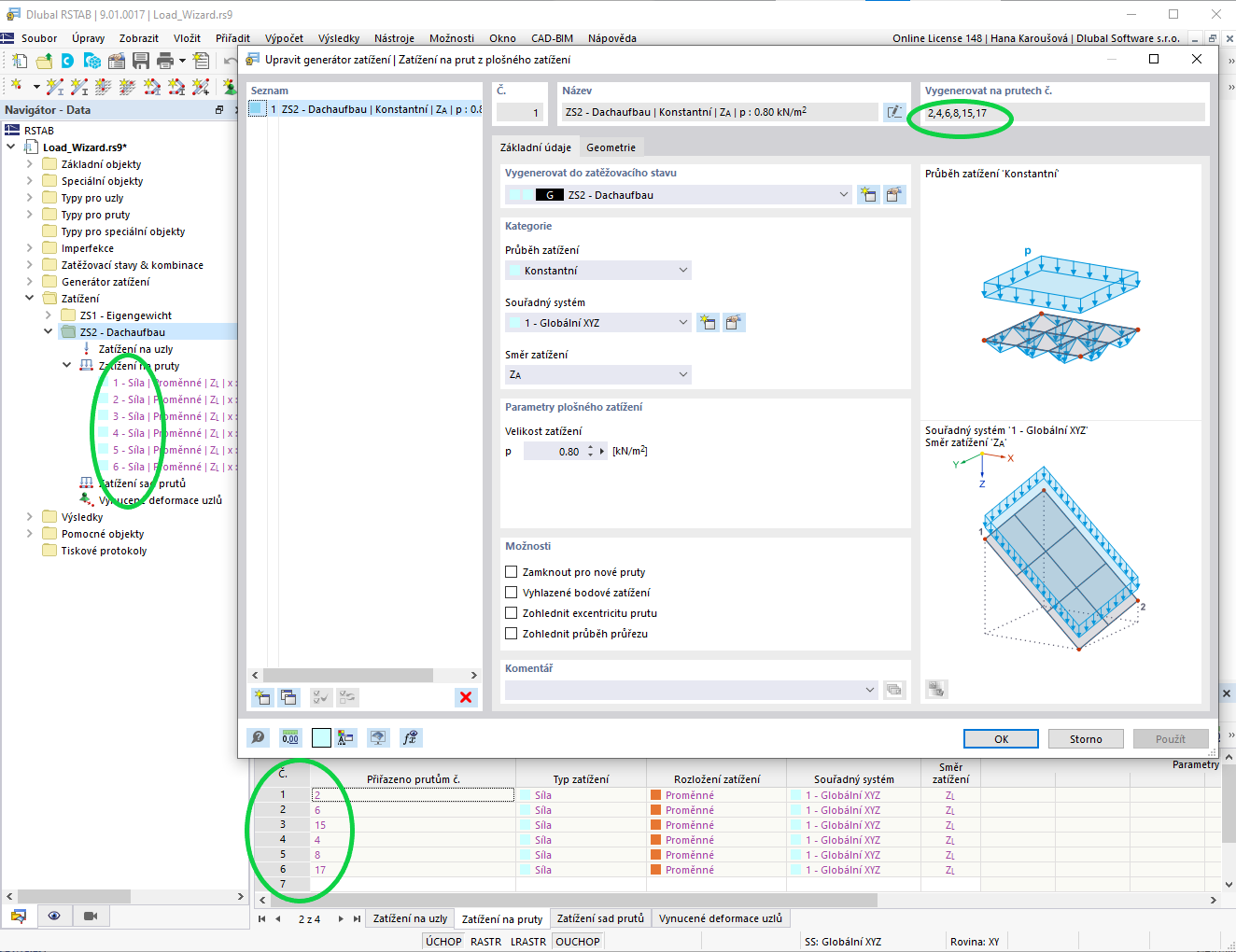Select Tiskové protokoly in navigator tree
Image resolution: width=1236 pixels, height=952 pixels.
point(104,551)
